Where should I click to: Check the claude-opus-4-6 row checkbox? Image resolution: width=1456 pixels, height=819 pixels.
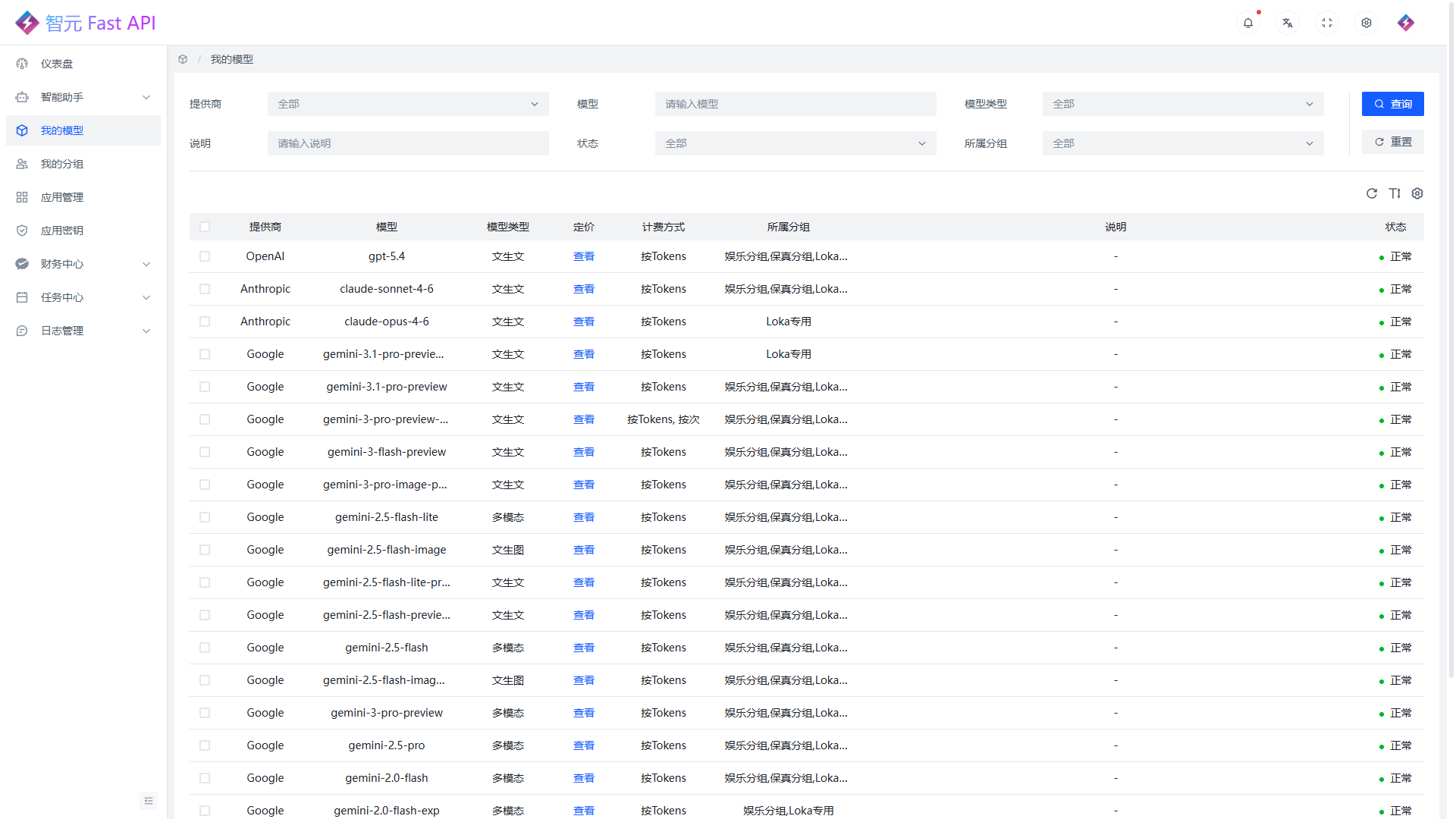pyautogui.click(x=205, y=321)
